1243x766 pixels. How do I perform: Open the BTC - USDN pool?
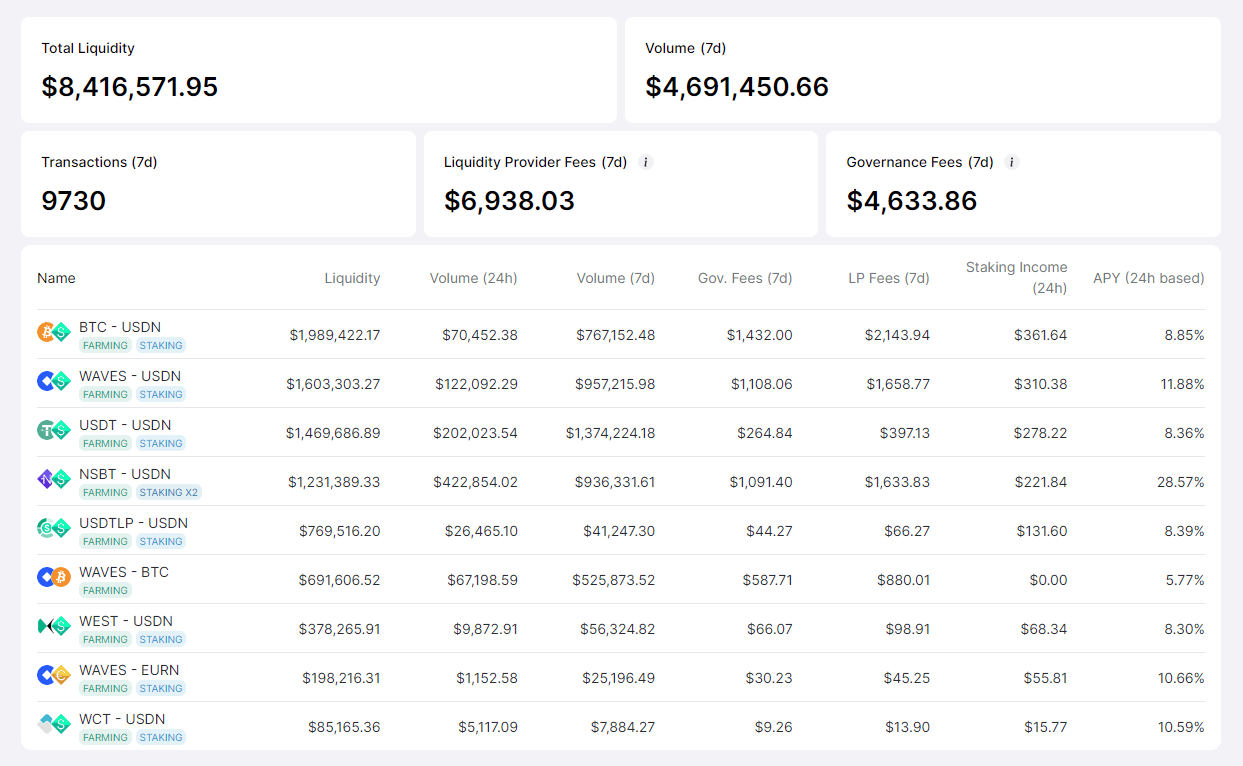[x=620, y=334]
